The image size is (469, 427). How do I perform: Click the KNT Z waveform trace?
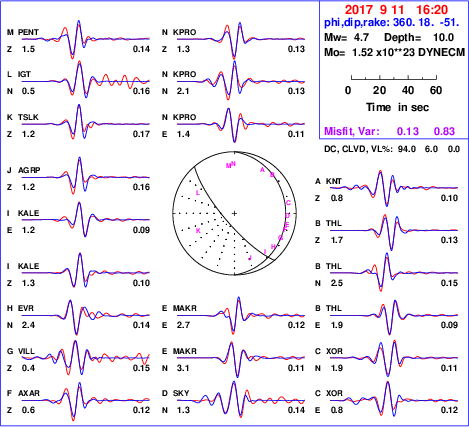[394, 188]
